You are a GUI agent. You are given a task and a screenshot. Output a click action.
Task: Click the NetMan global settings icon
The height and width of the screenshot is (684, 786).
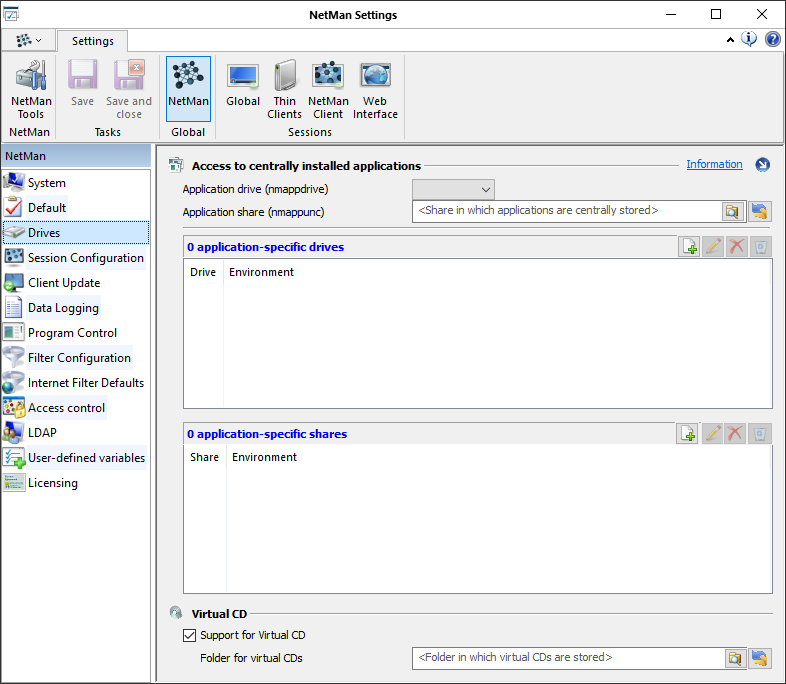[x=188, y=89]
